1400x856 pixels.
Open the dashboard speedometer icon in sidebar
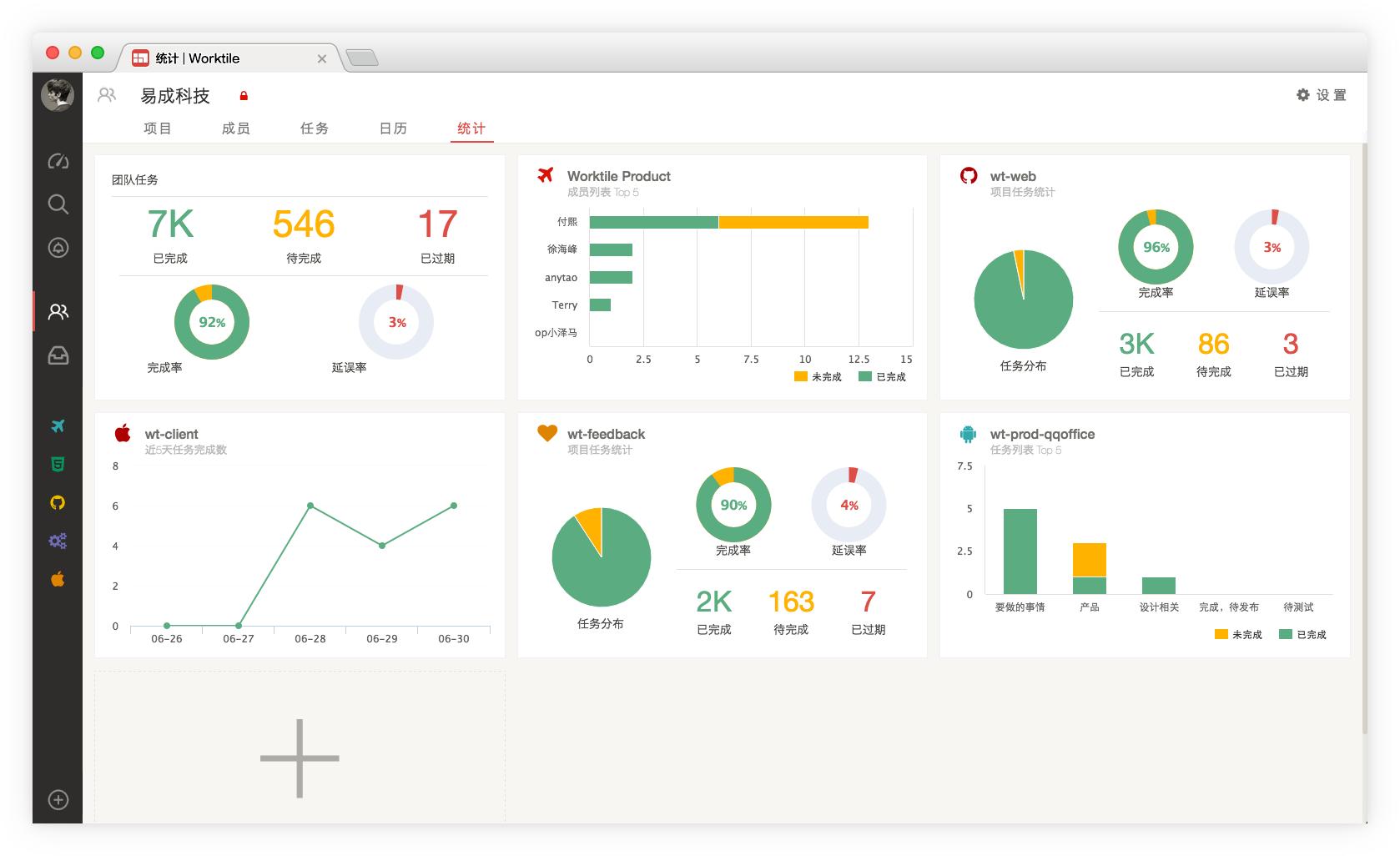pyautogui.click(x=58, y=161)
